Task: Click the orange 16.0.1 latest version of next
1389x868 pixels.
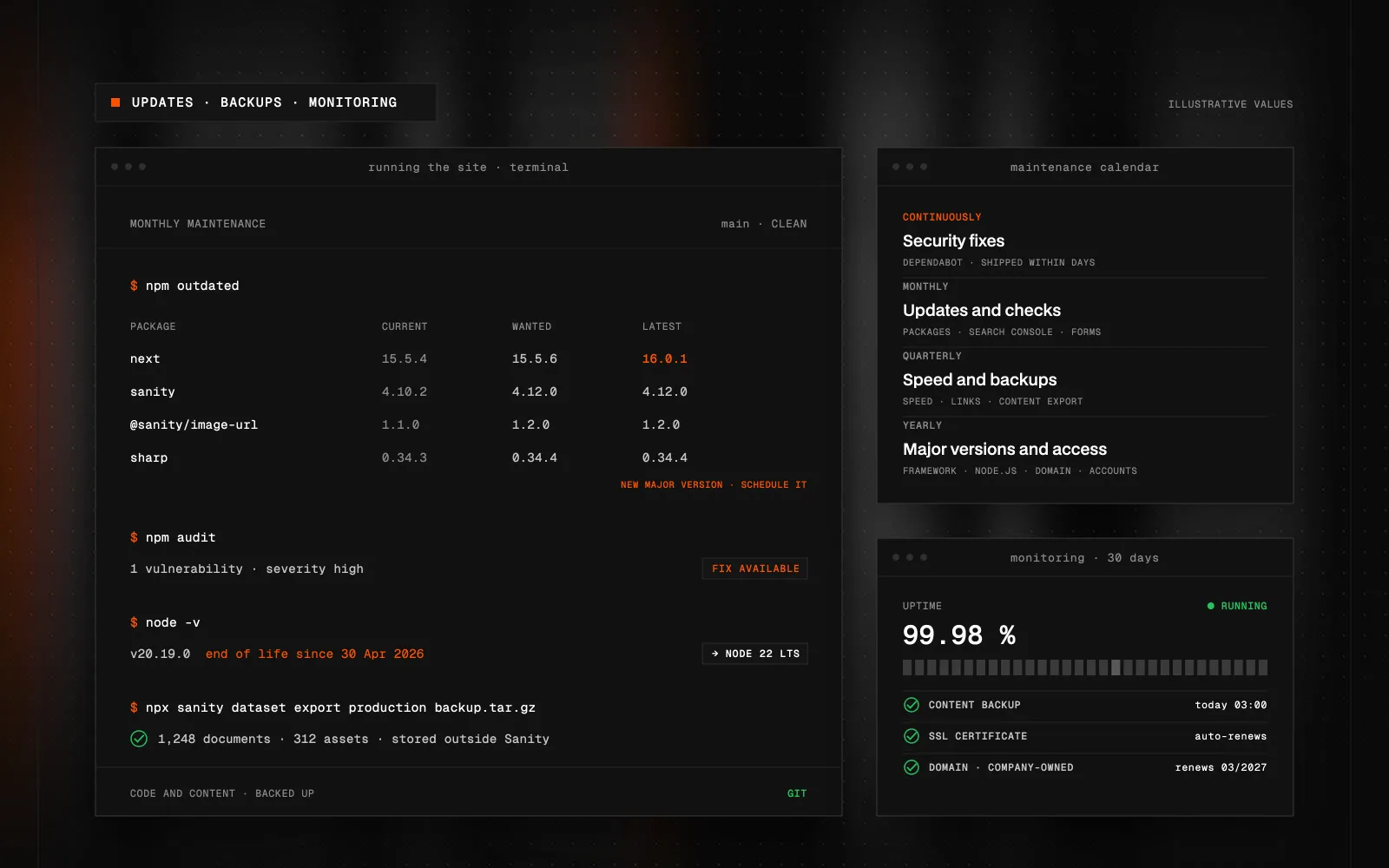Action: click(x=665, y=358)
